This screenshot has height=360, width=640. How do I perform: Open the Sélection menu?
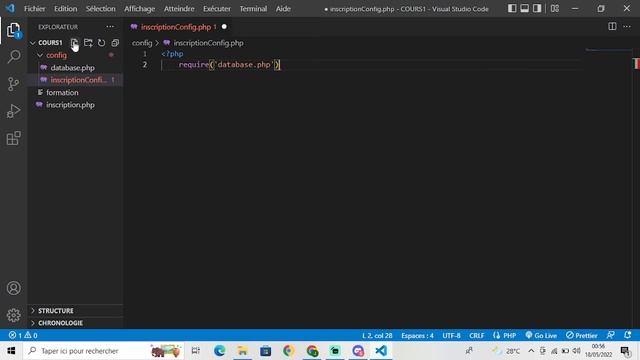[100, 9]
